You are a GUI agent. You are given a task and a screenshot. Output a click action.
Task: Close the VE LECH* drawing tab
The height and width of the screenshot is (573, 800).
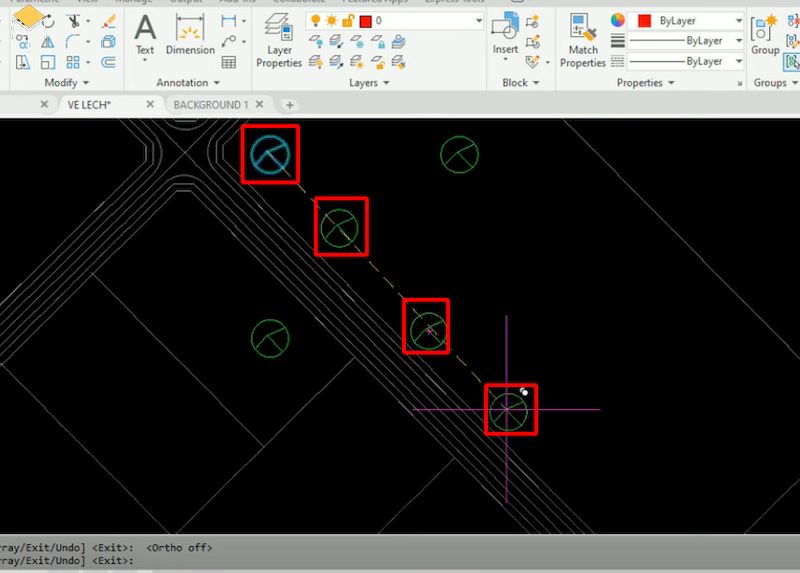point(150,104)
